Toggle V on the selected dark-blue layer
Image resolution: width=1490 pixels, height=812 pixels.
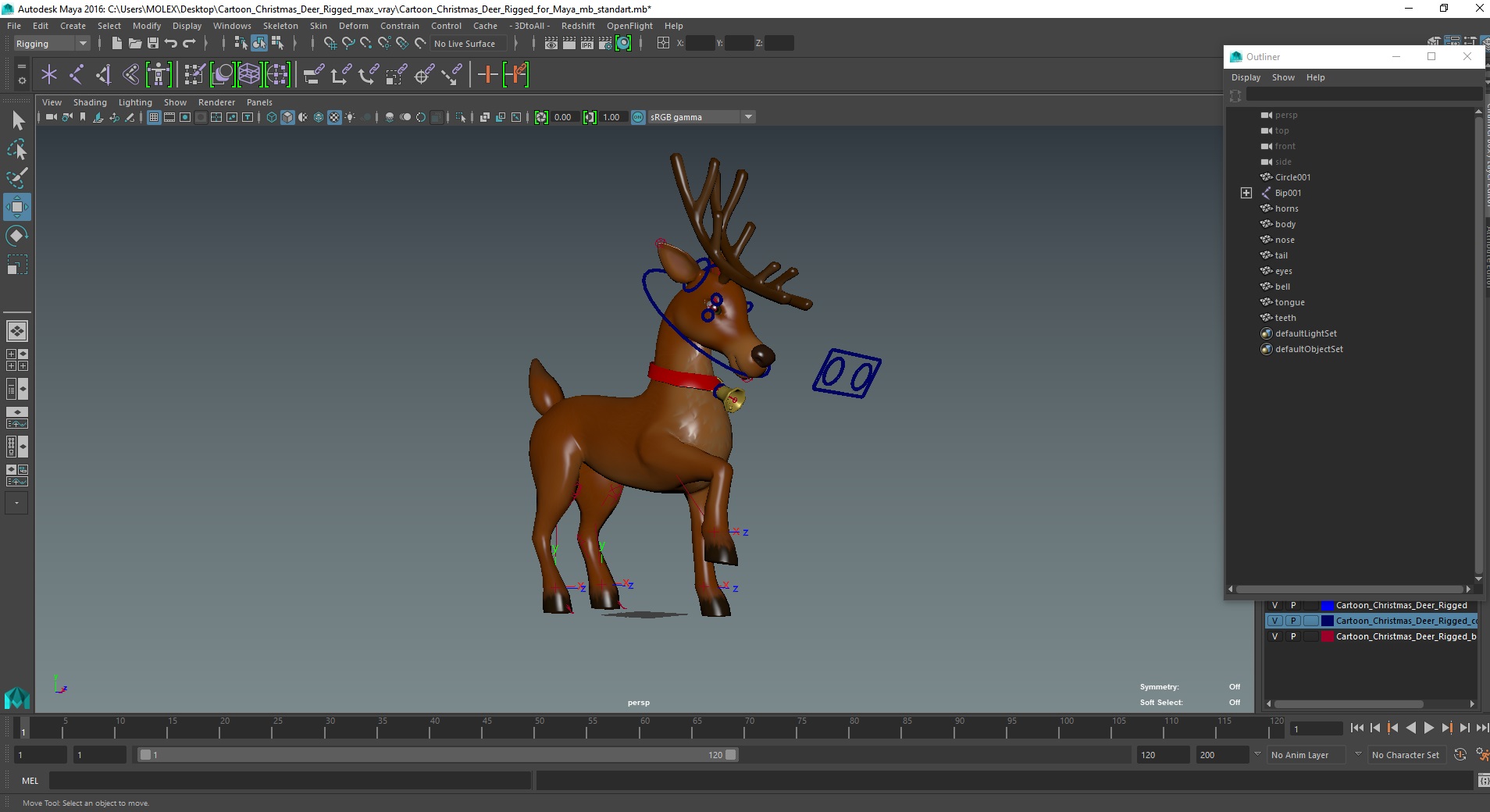1274,621
